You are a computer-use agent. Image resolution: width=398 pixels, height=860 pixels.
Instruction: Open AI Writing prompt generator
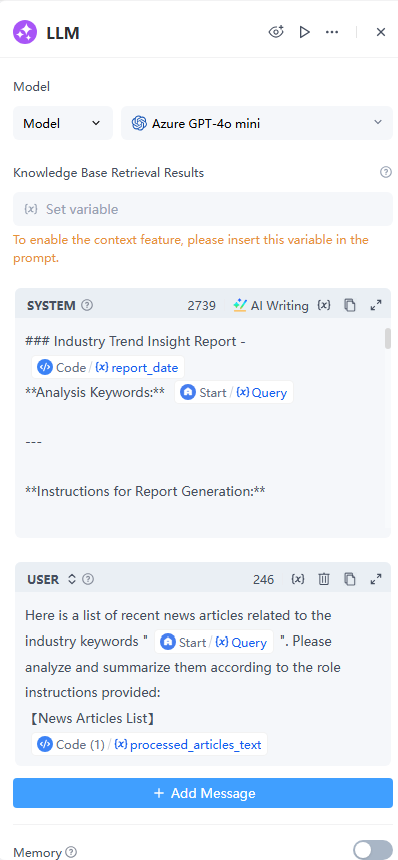(271, 305)
